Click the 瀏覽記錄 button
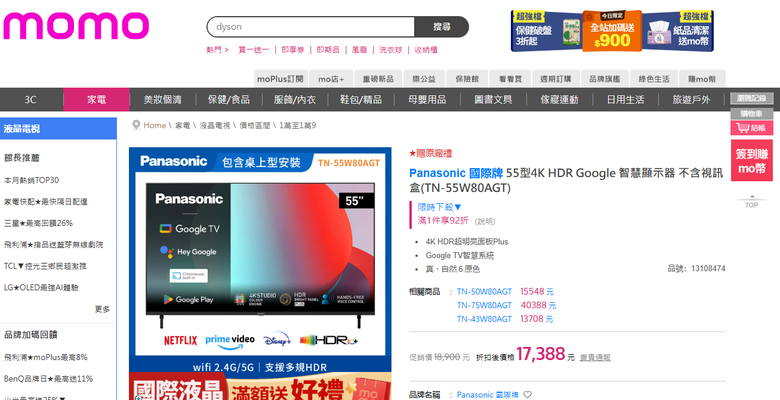Viewport: 780px width, 400px height. 752,98
